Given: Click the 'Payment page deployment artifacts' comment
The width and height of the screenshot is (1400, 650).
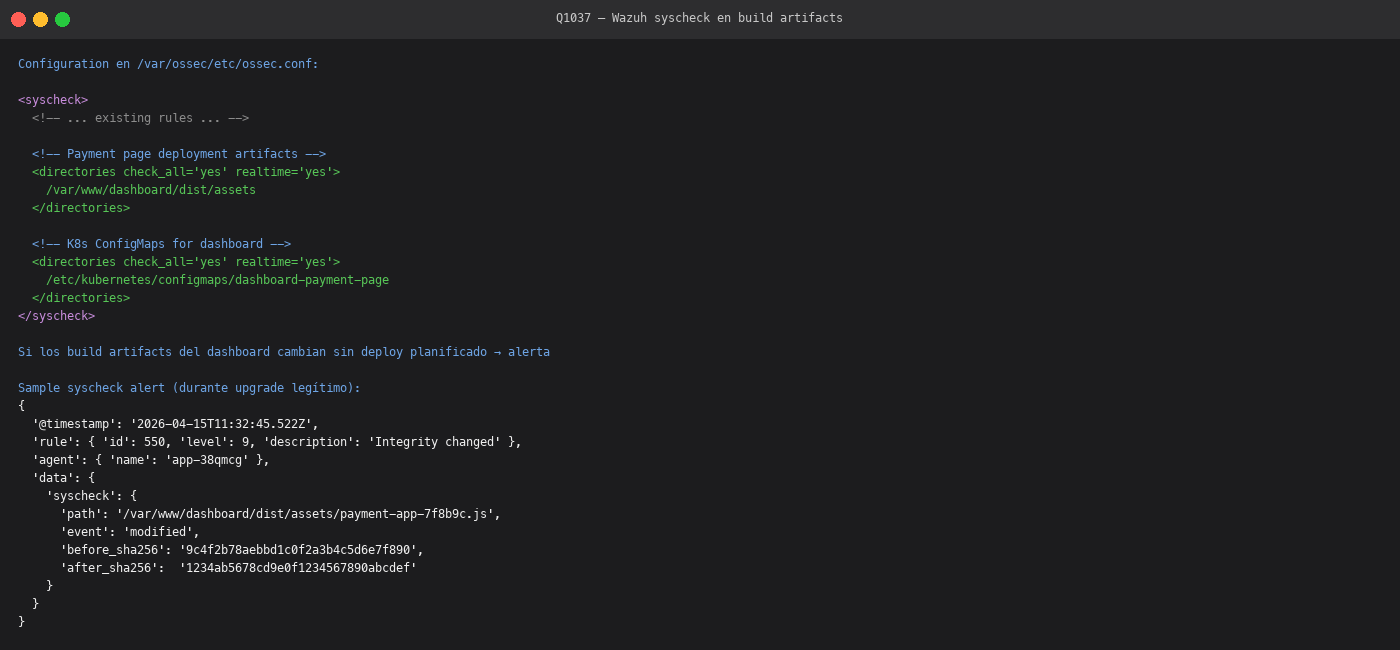Looking at the screenshot, I should click(x=179, y=154).
